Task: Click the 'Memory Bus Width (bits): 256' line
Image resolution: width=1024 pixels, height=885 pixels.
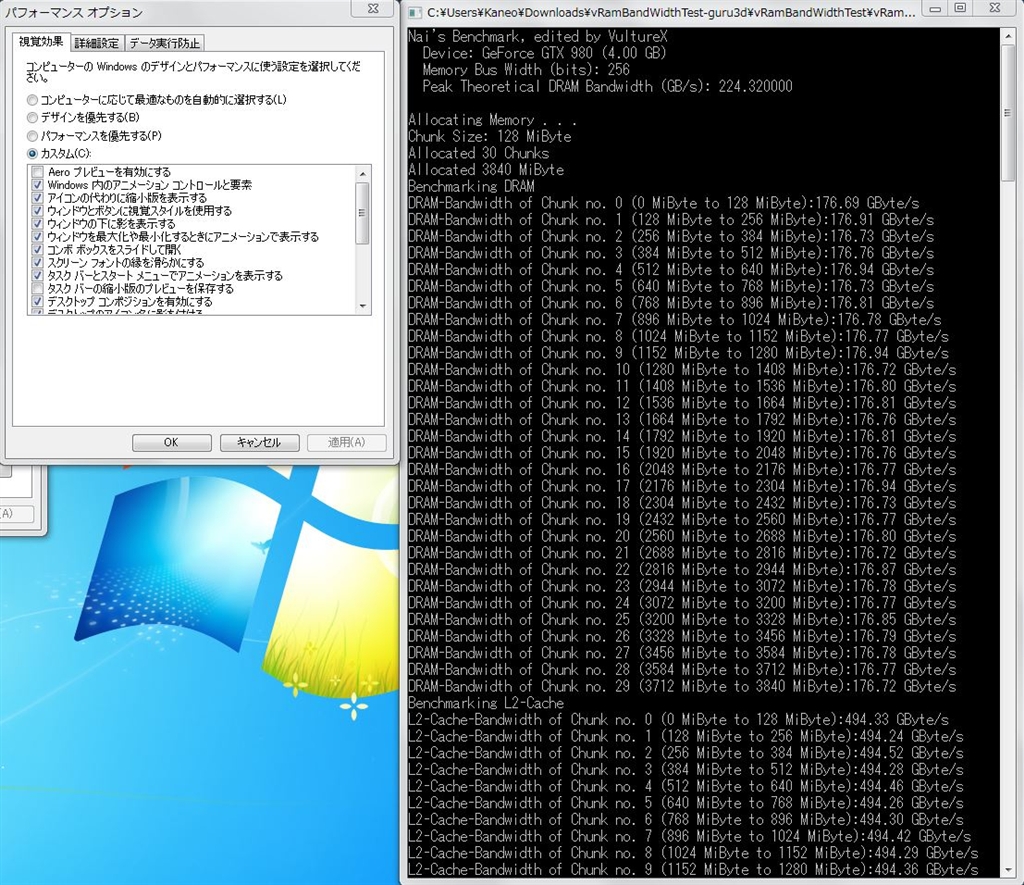Action: 526,69
